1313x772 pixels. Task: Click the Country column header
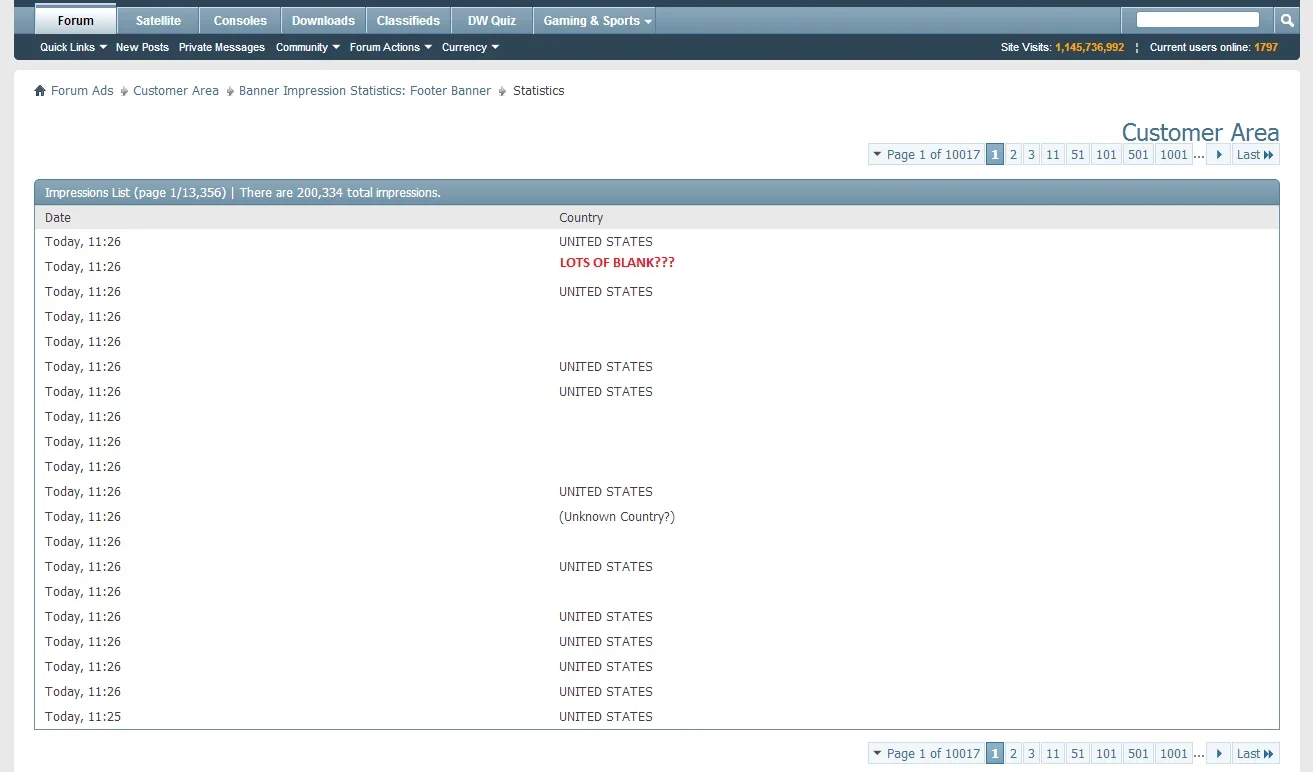click(x=581, y=218)
